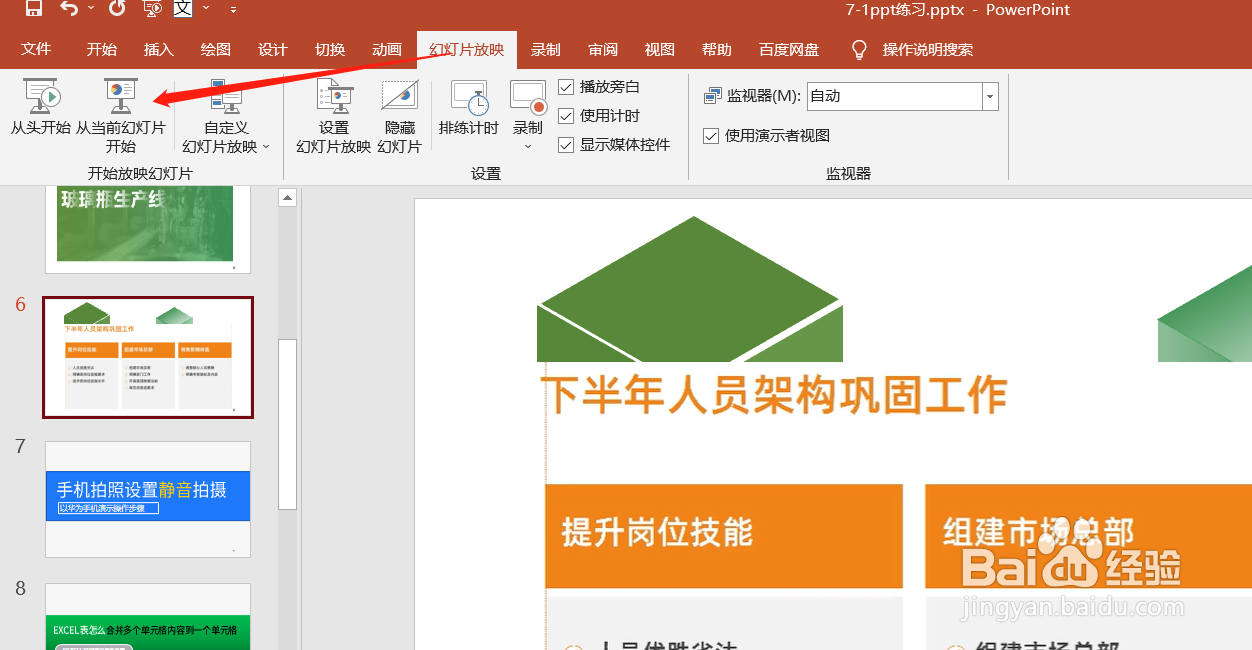Switch to the 动画 ribbon tab
1252x650 pixels.
click(x=386, y=48)
